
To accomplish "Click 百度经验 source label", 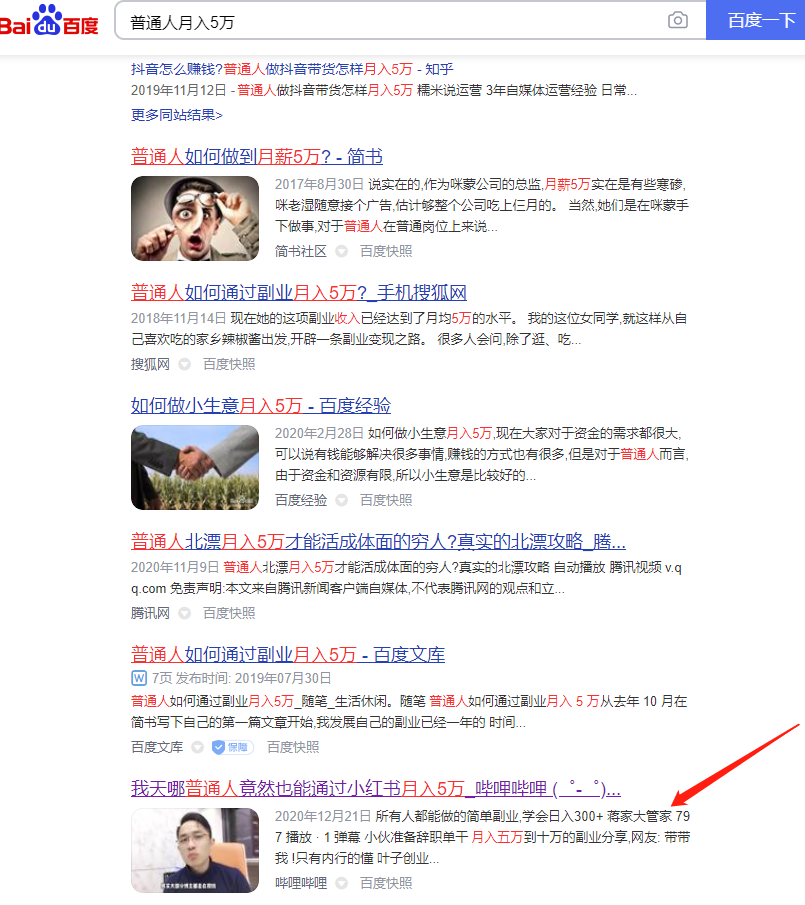I will (301, 500).
